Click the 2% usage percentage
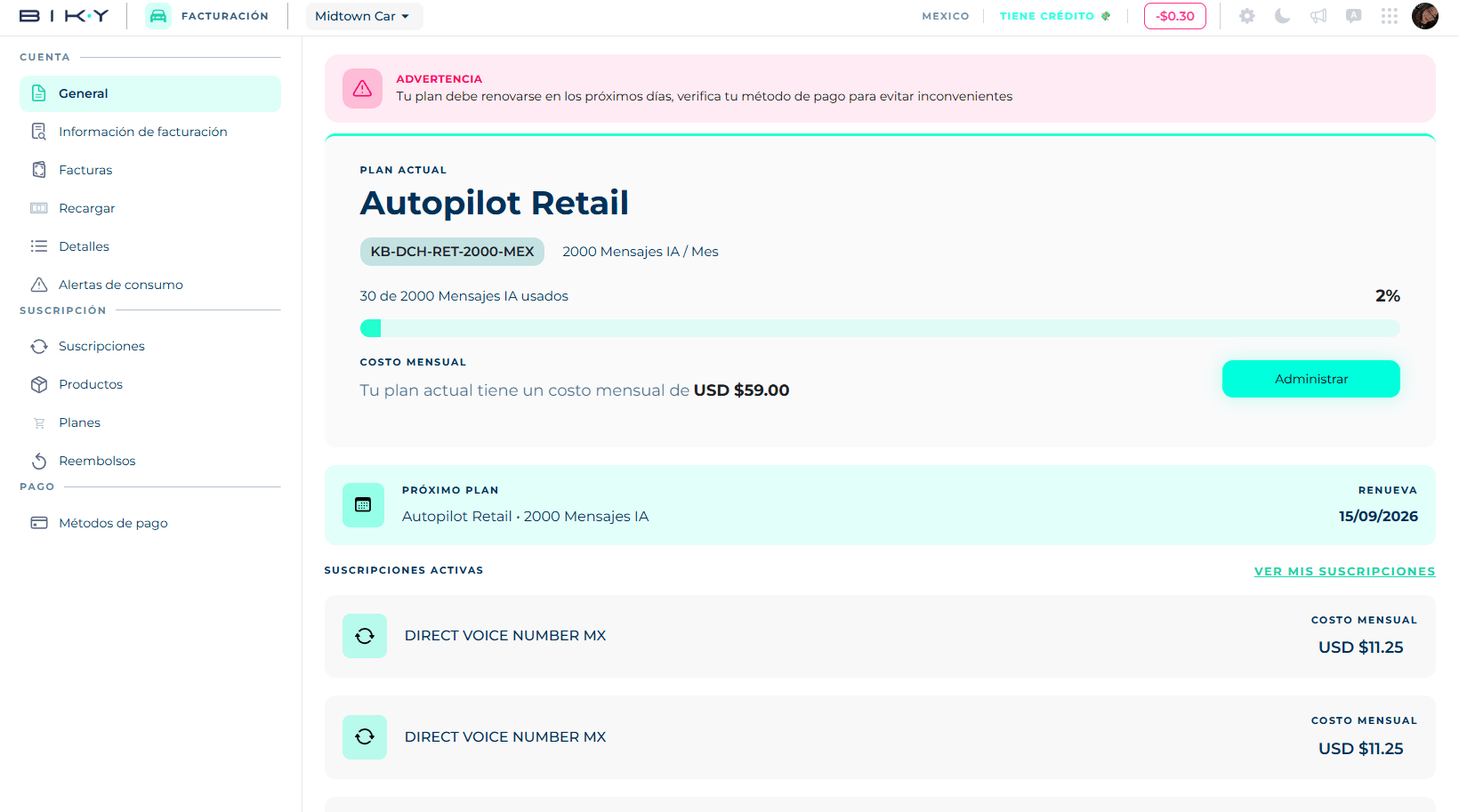This screenshot has width=1459, height=812. click(x=1388, y=296)
